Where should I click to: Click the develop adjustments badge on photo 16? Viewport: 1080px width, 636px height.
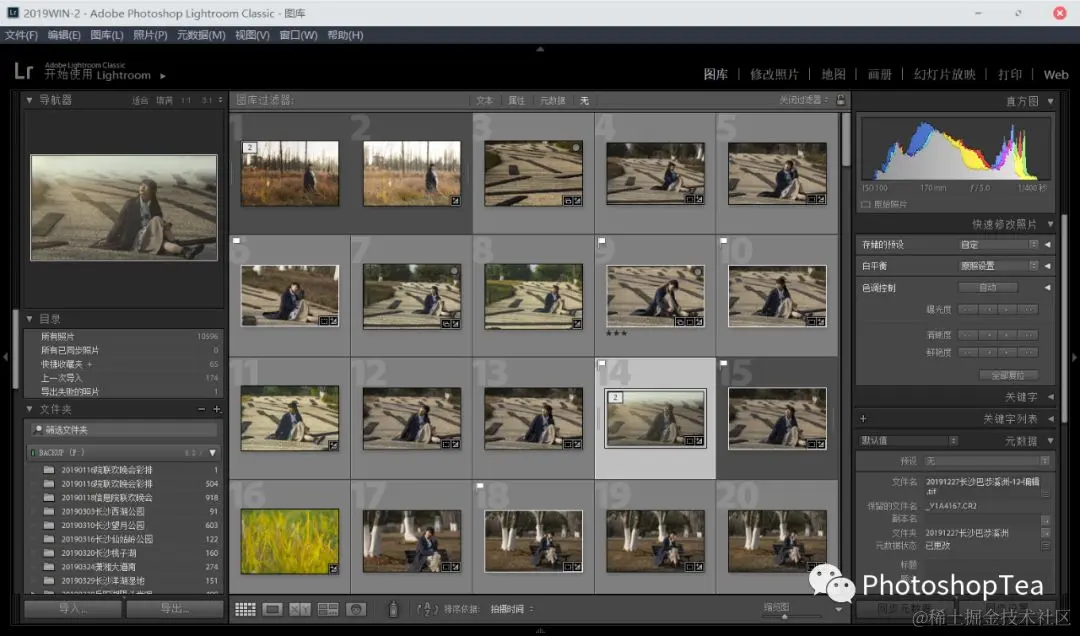pos(333,568)
